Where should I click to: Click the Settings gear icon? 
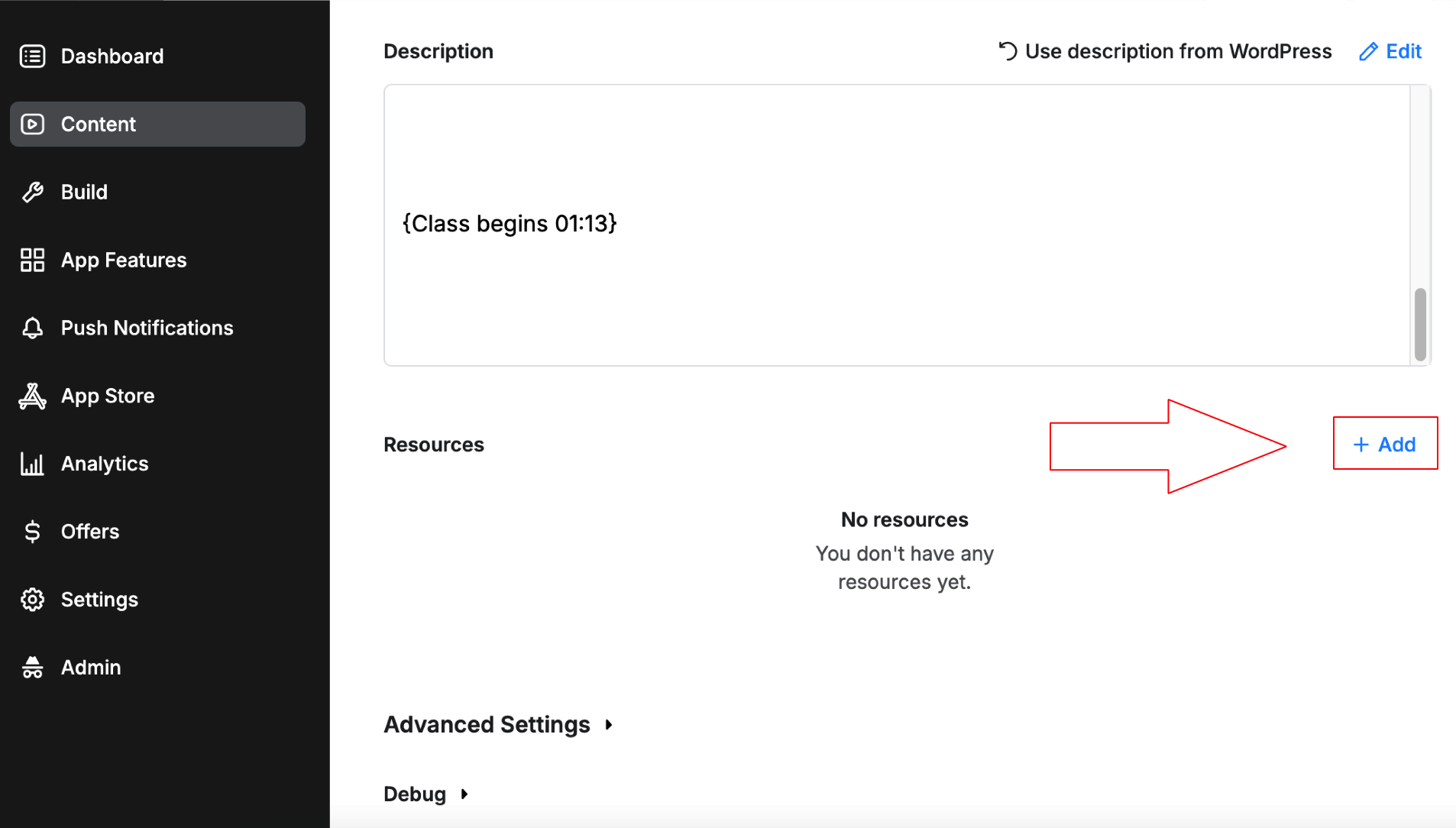32,600
